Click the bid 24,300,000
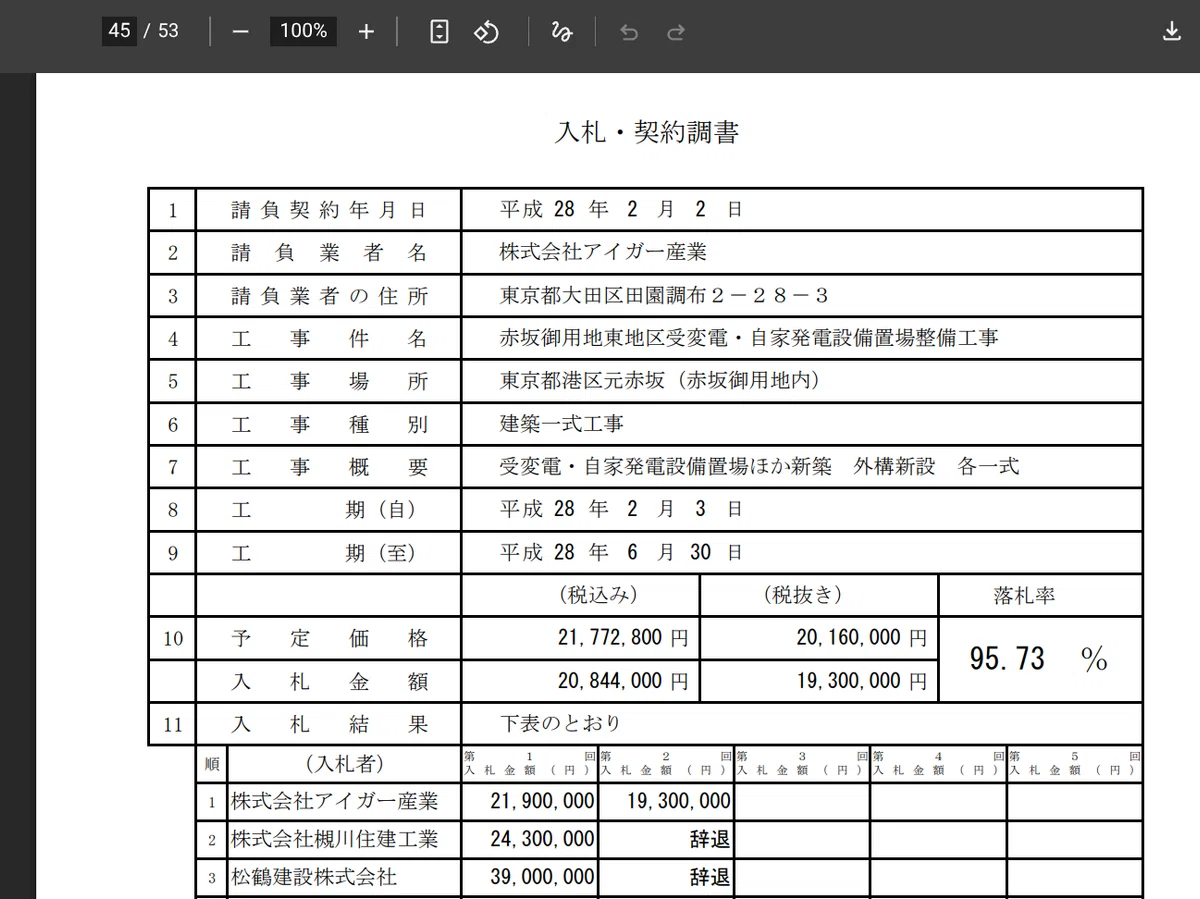 point(542,838)
